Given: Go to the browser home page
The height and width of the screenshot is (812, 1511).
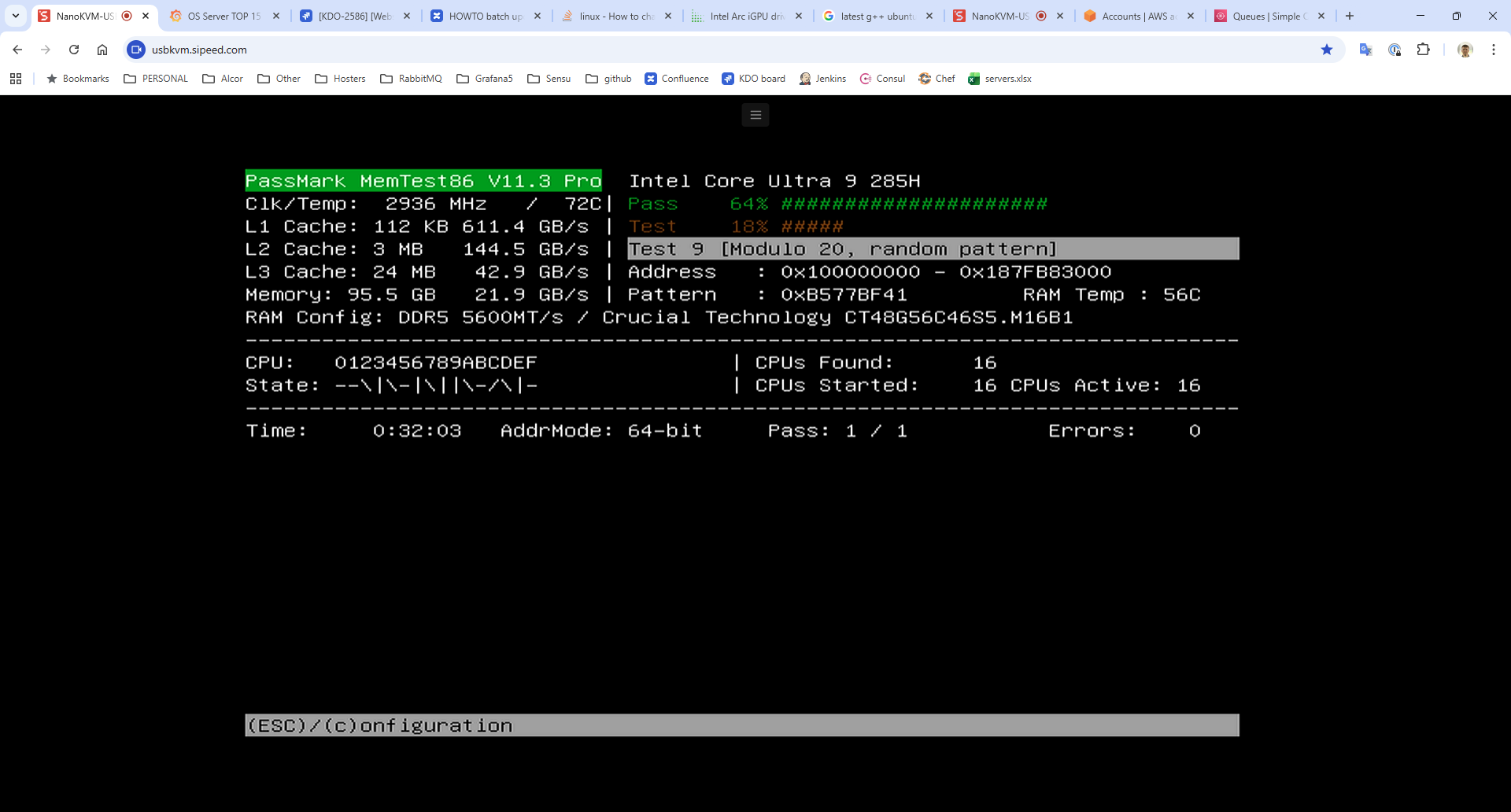Looking at the screenshot, I should pos(102,50).
